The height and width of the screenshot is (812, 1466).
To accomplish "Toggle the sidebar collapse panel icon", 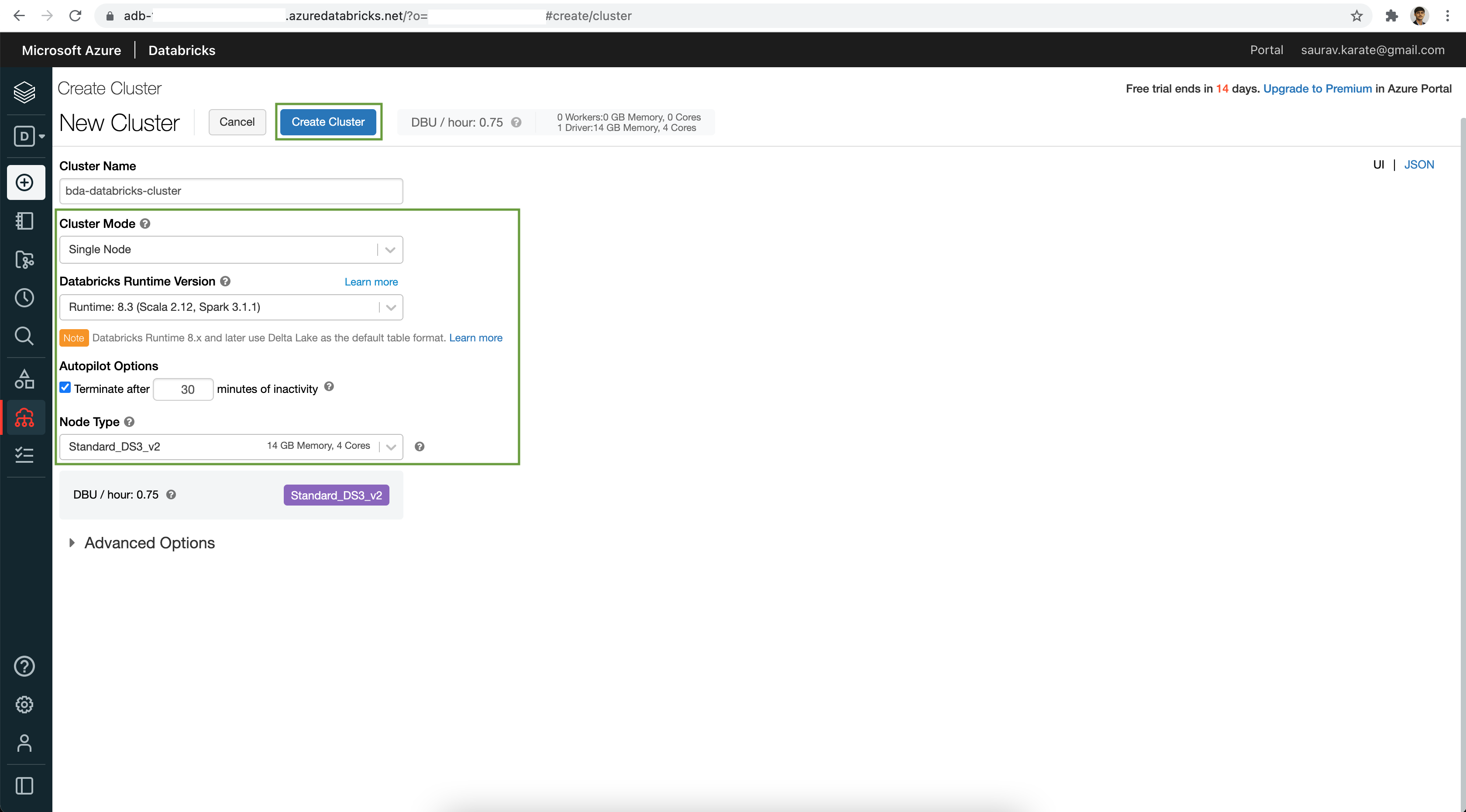I will (x=24, y=786).
